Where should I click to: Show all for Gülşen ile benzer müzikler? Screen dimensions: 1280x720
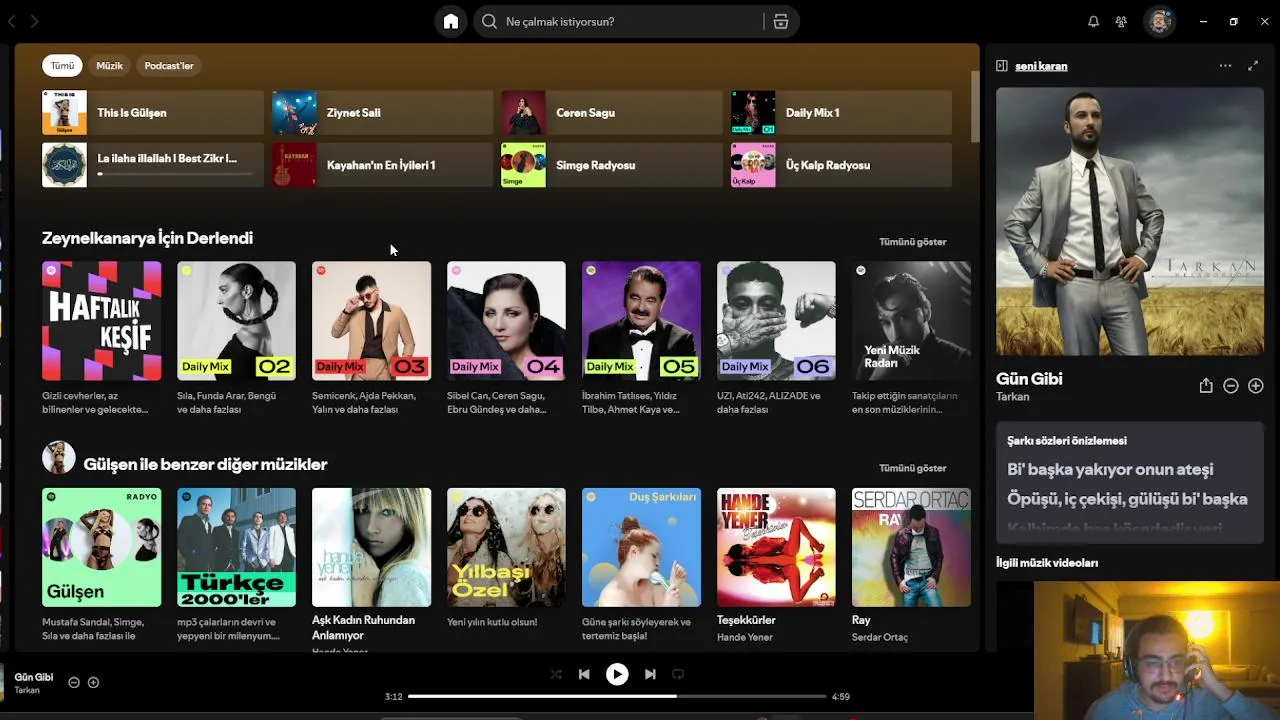click(912, 468)
